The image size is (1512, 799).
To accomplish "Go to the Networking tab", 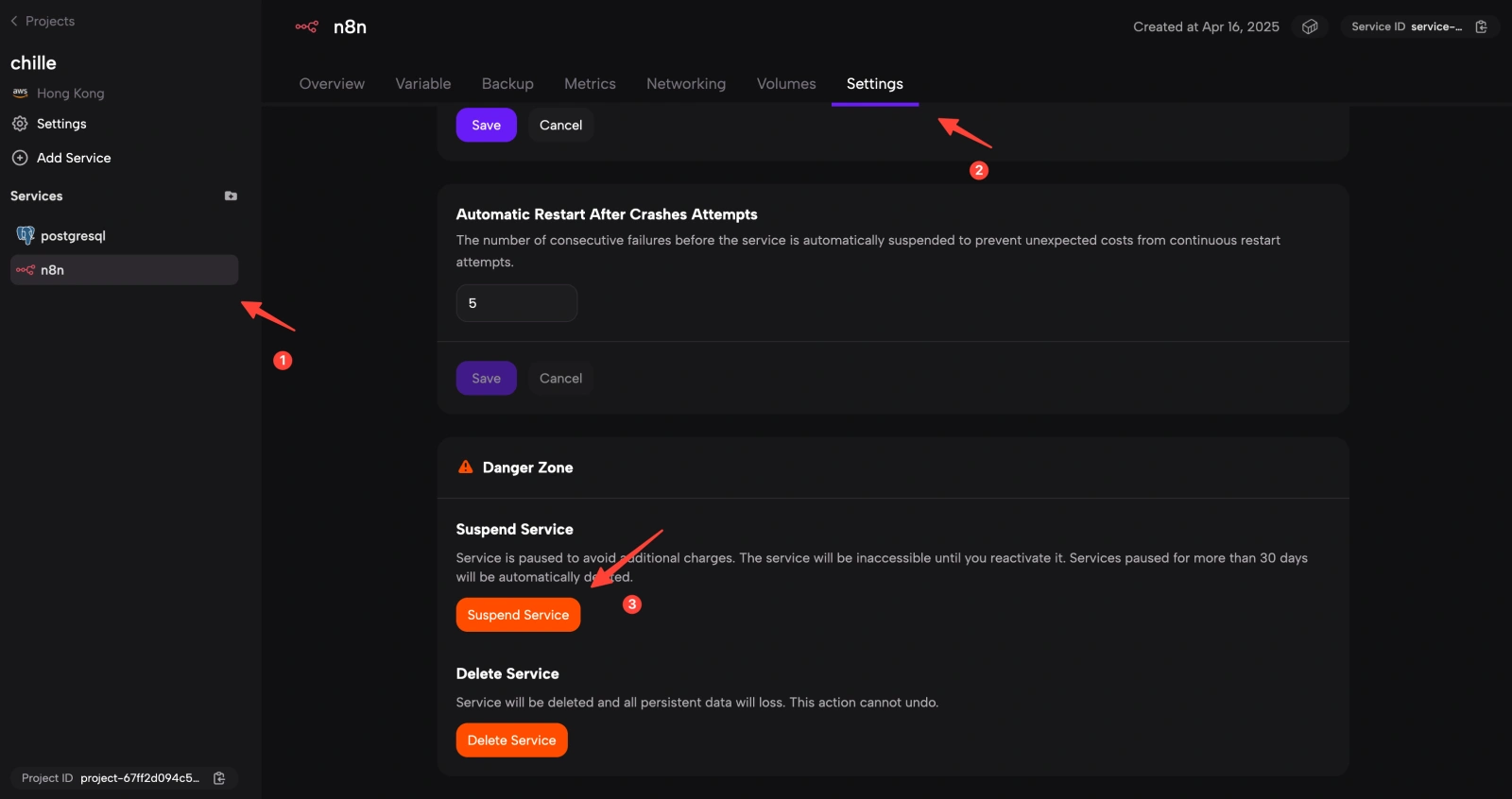I will (686, 84).
